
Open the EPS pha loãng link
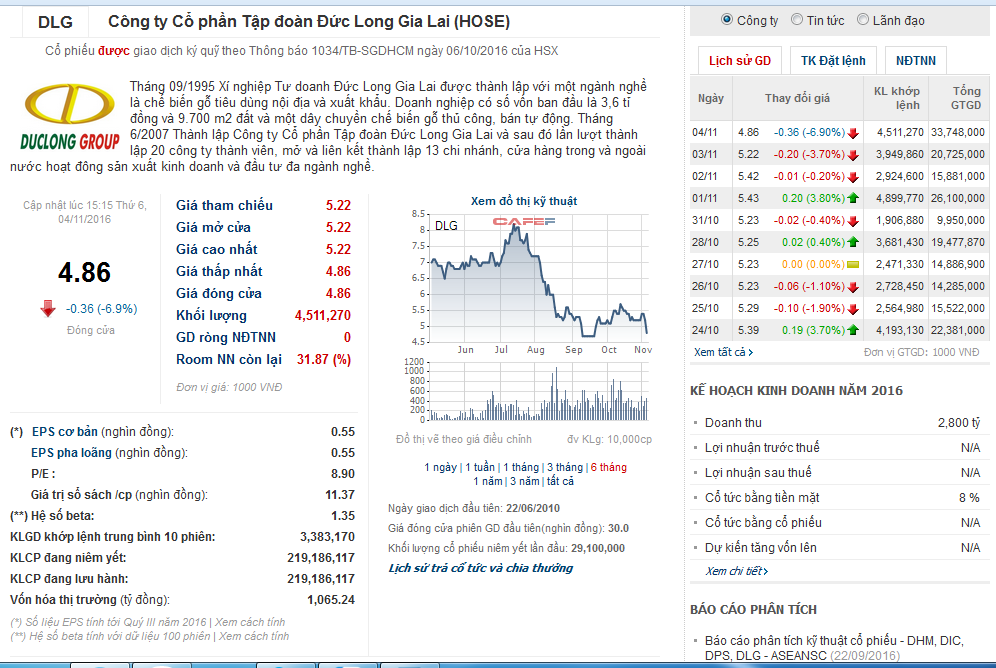pos(71,453)
